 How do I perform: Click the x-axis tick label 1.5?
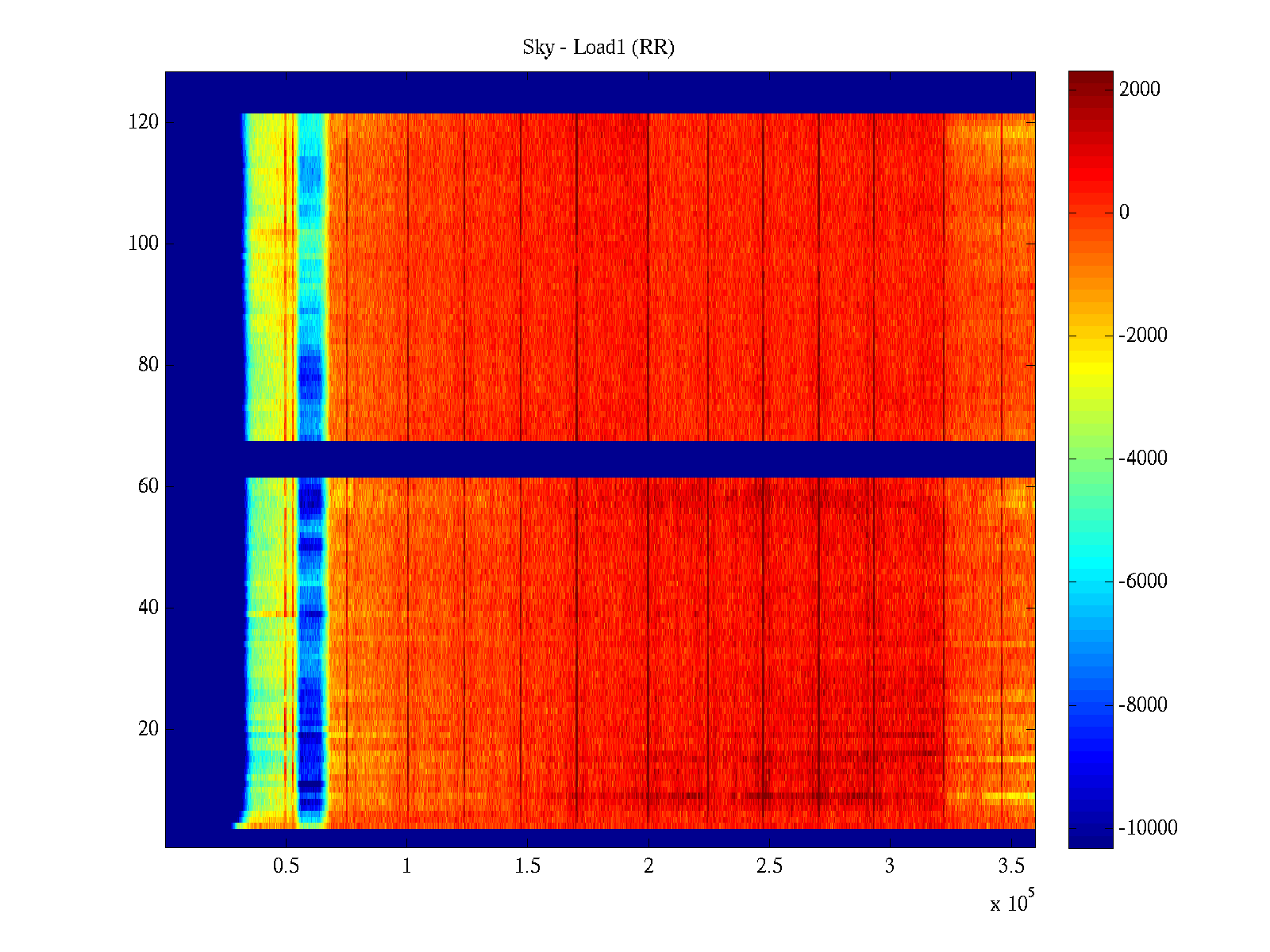coord(527,866)
